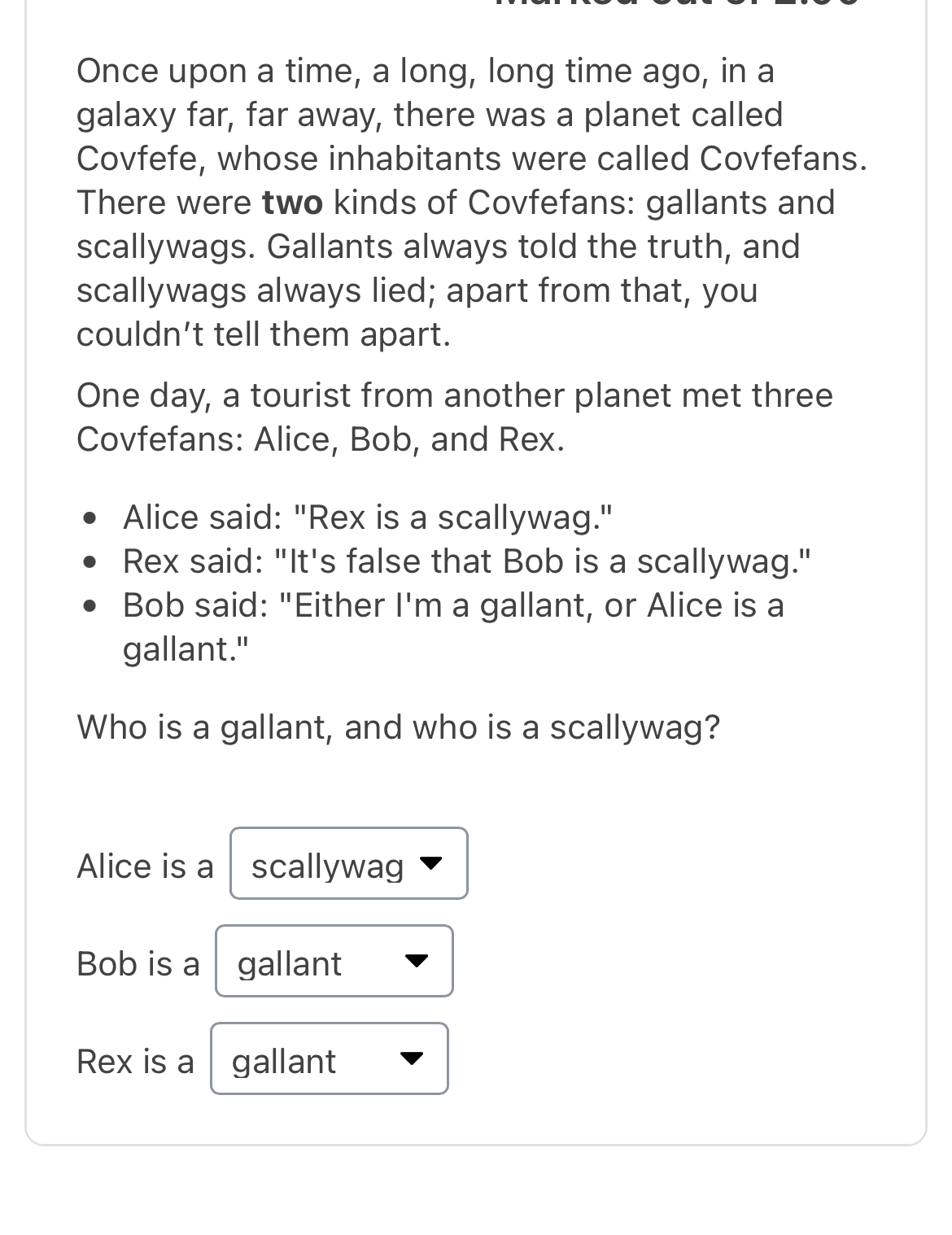Image resolution: width=952 pixels, height=1235 pixels.
Task: Click the arrow icon in Bob's dropdown
Action: pos(417,961)
